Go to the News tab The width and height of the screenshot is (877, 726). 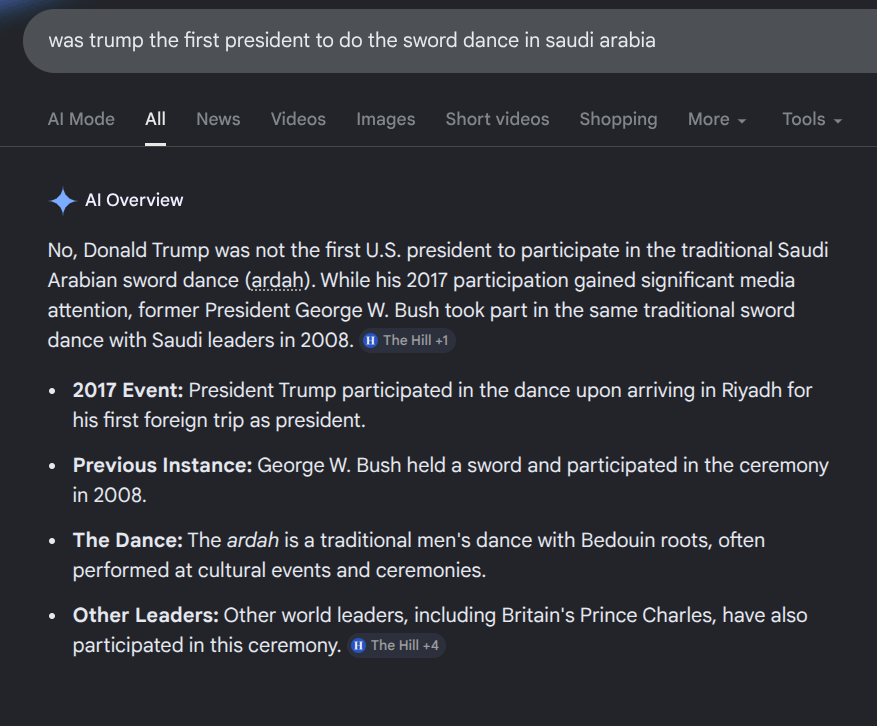tap(218, 119)
